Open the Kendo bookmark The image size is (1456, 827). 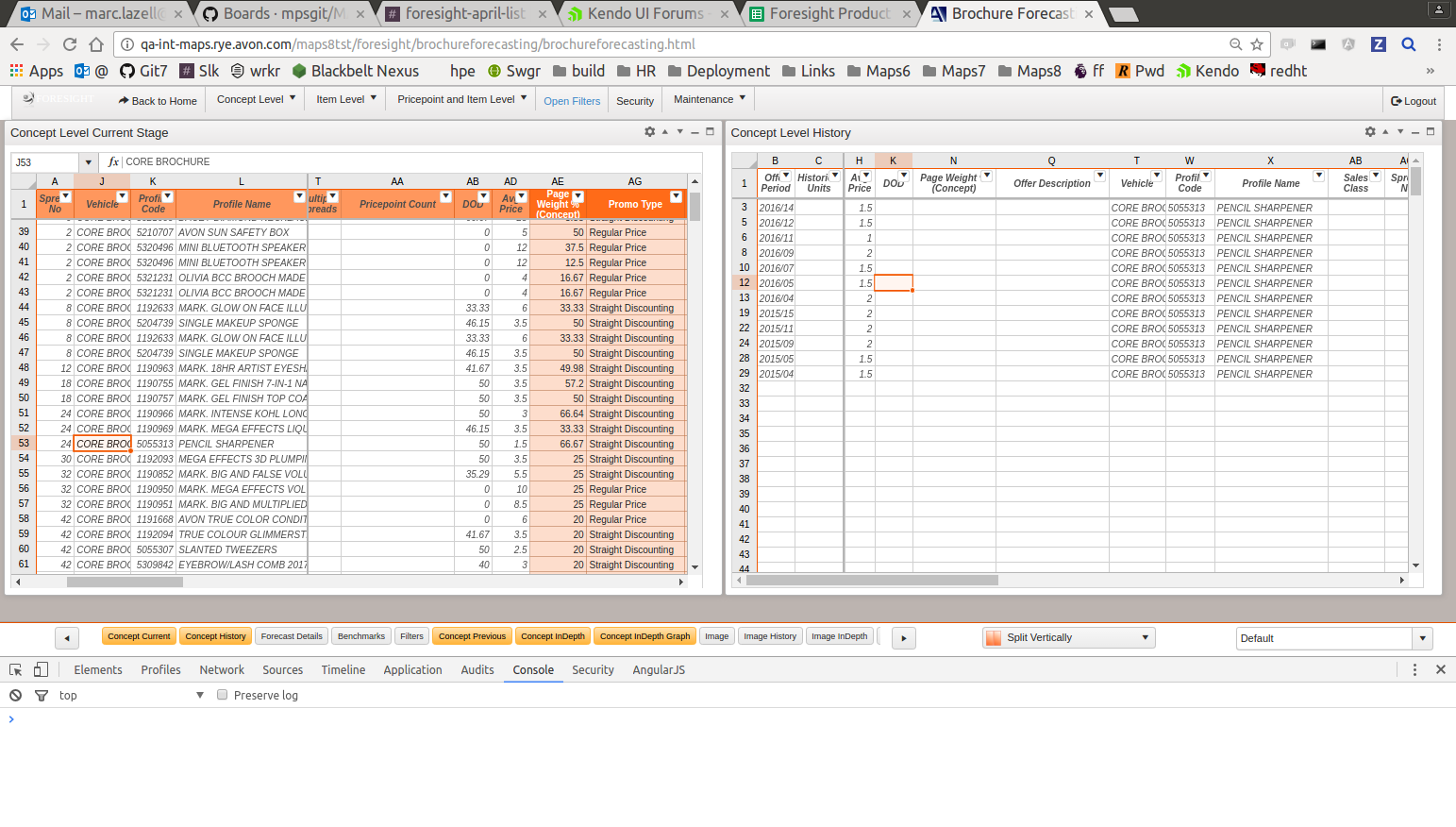(1208, 71)
